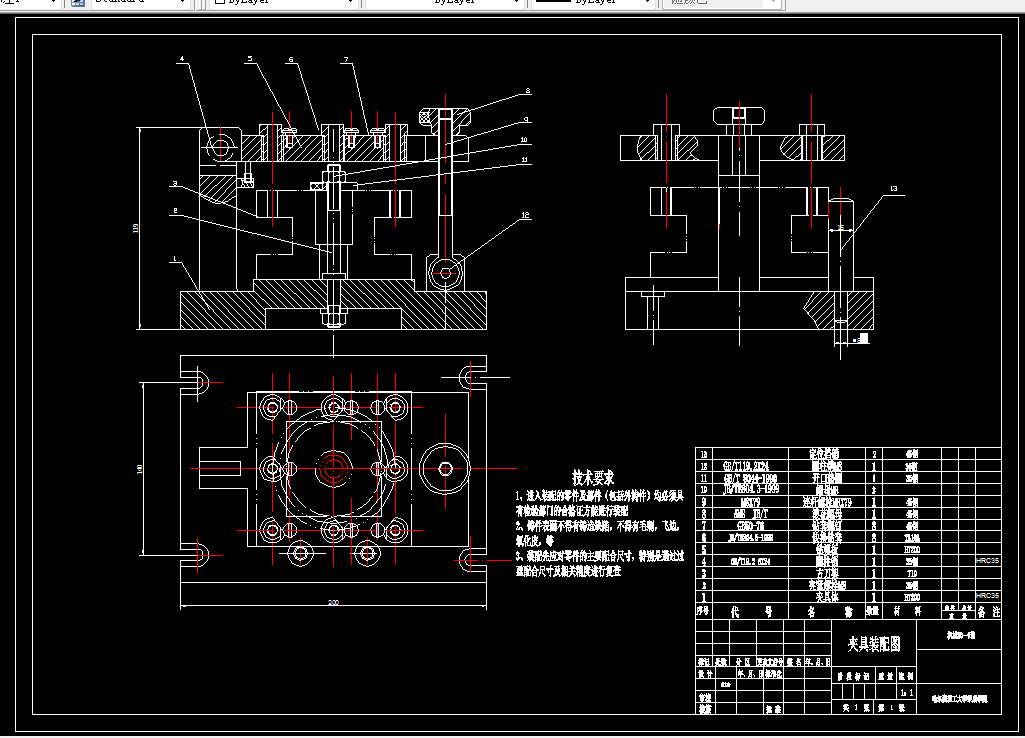This screenshot has height=738, width=1025.
Task: Select part balloon number 13 label
Action: [894, 188]
